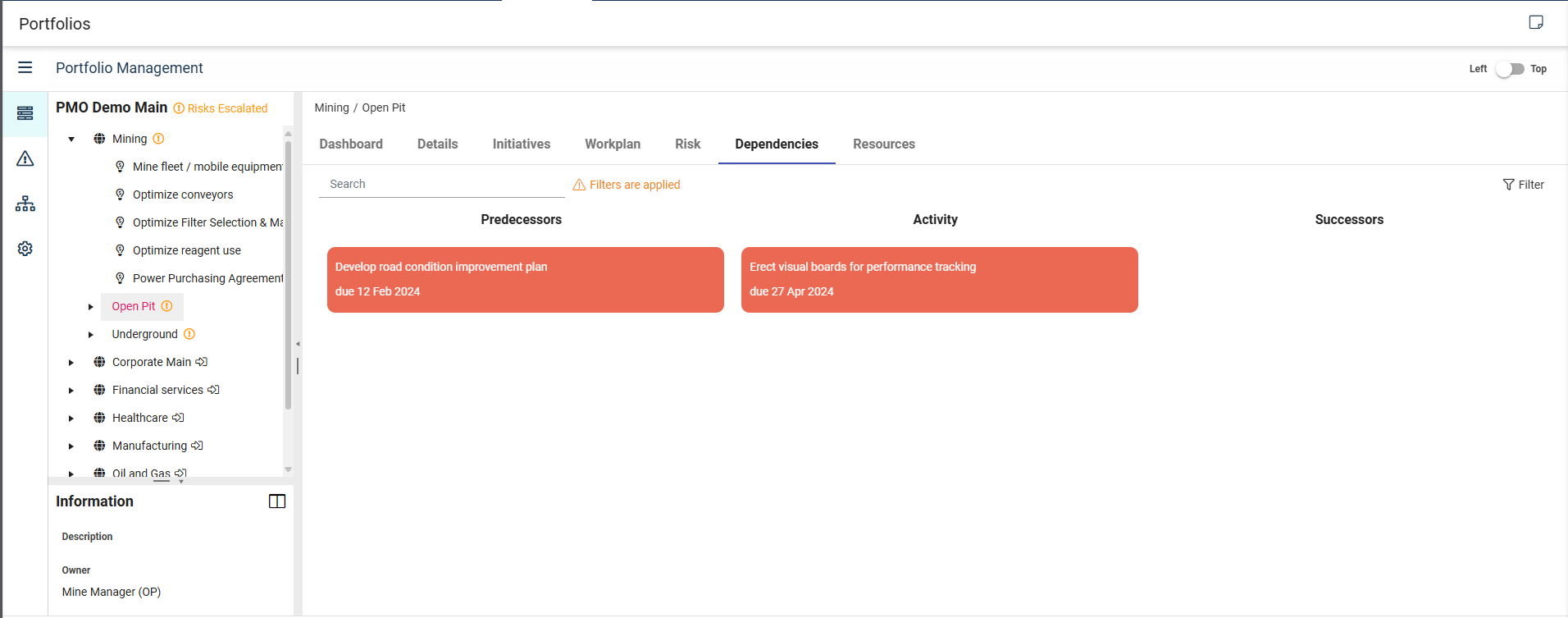Expand the Oil and Gas node

pyautogui.click(x=71, y=474)
